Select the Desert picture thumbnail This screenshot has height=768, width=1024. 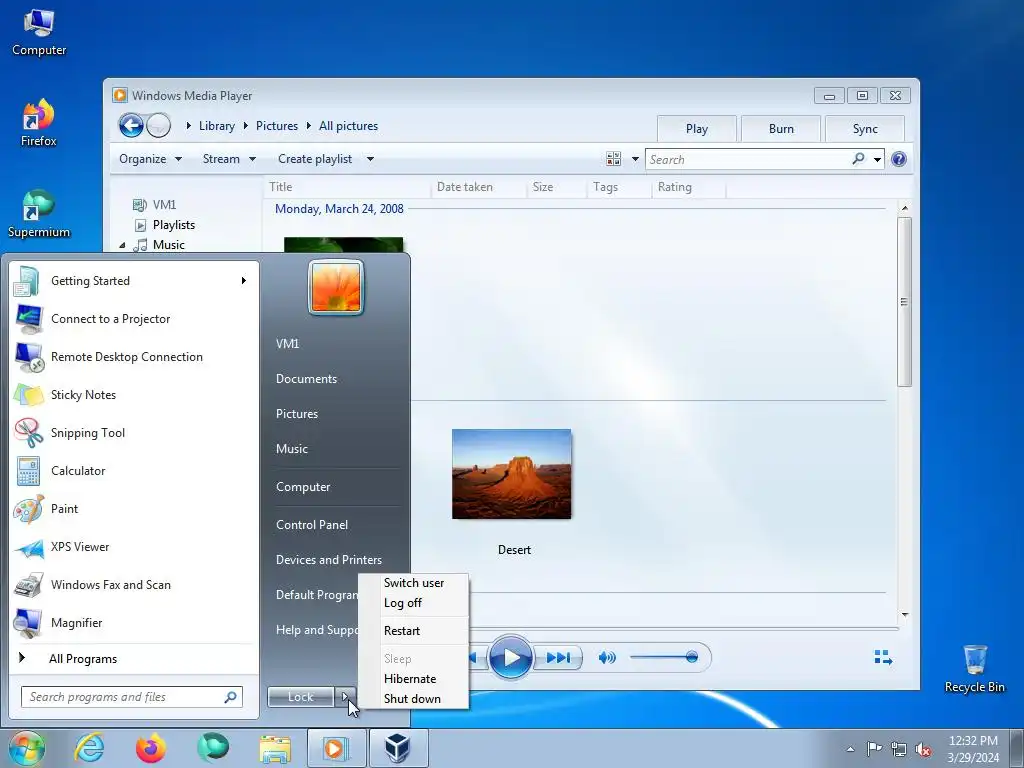click(x=511, y=474)
